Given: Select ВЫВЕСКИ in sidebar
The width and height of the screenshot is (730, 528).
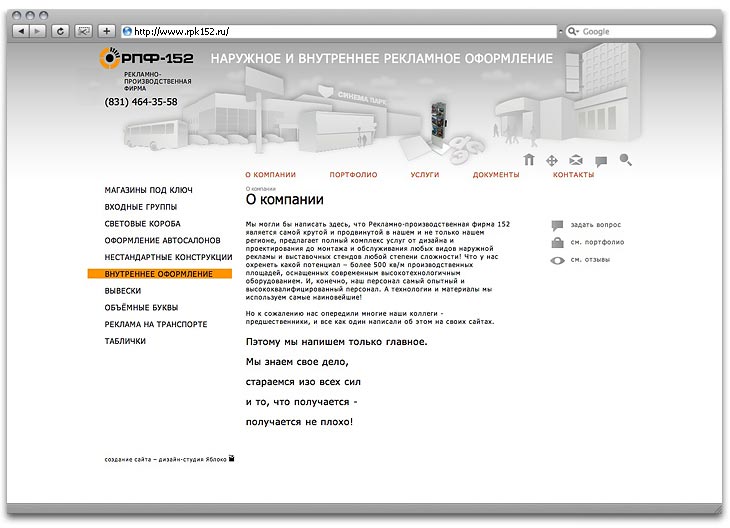Looking at the screenshot, I should click(122, 291).
